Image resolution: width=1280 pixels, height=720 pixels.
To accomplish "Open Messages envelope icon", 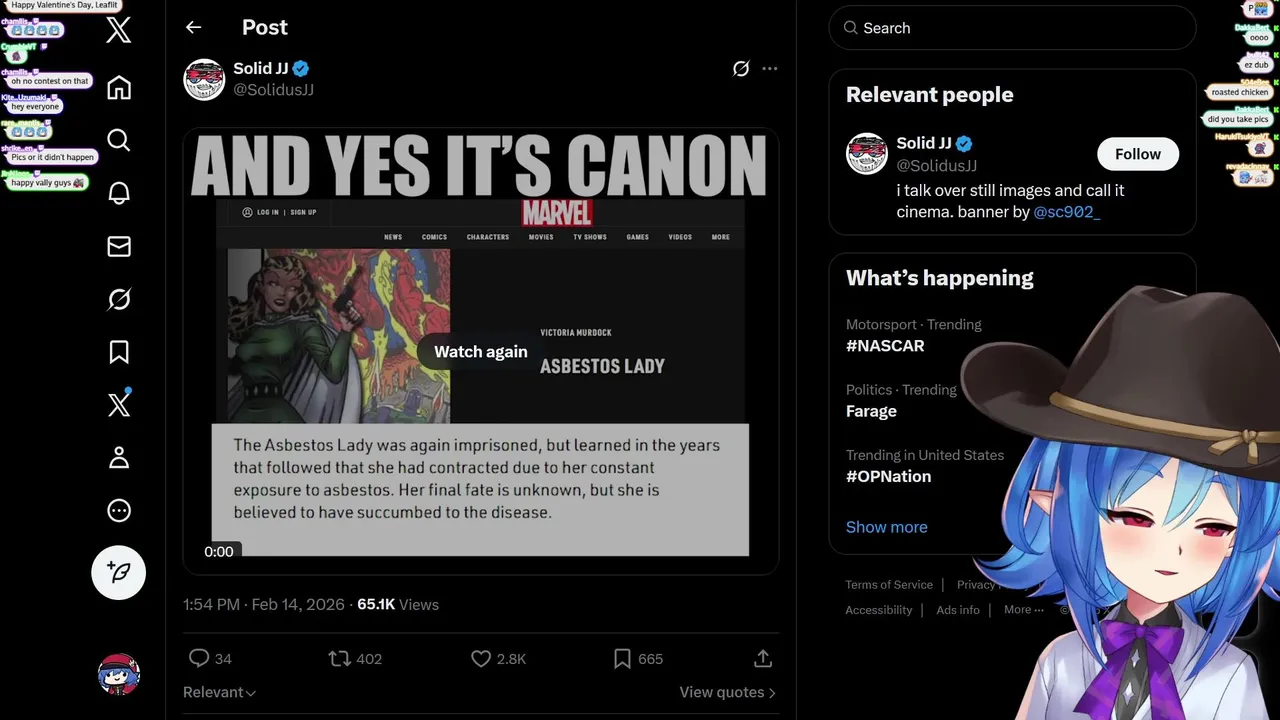I will tap(119, 246).
